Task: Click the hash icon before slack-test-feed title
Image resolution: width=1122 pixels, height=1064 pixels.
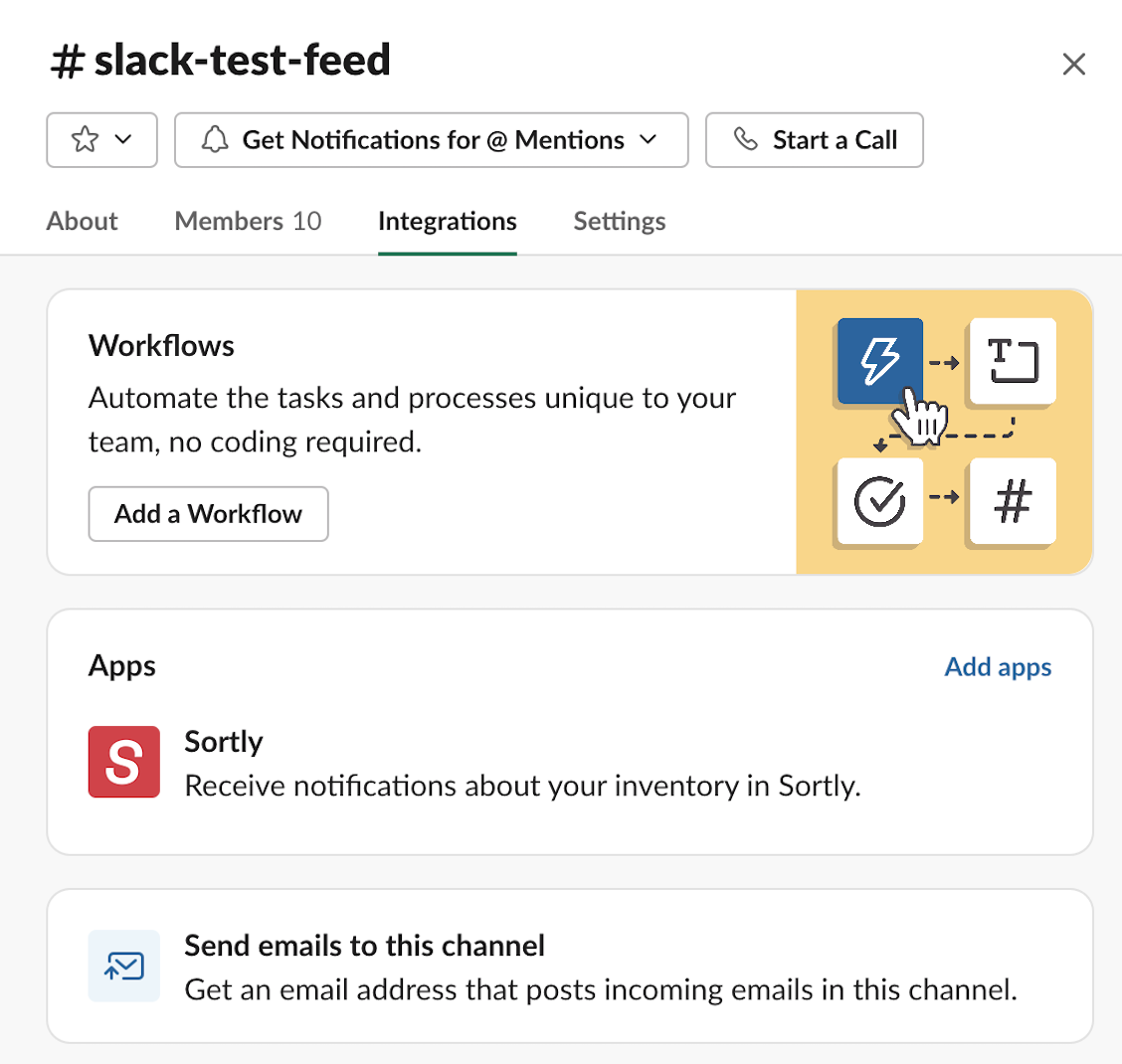Action: click(x=68, y=61)
